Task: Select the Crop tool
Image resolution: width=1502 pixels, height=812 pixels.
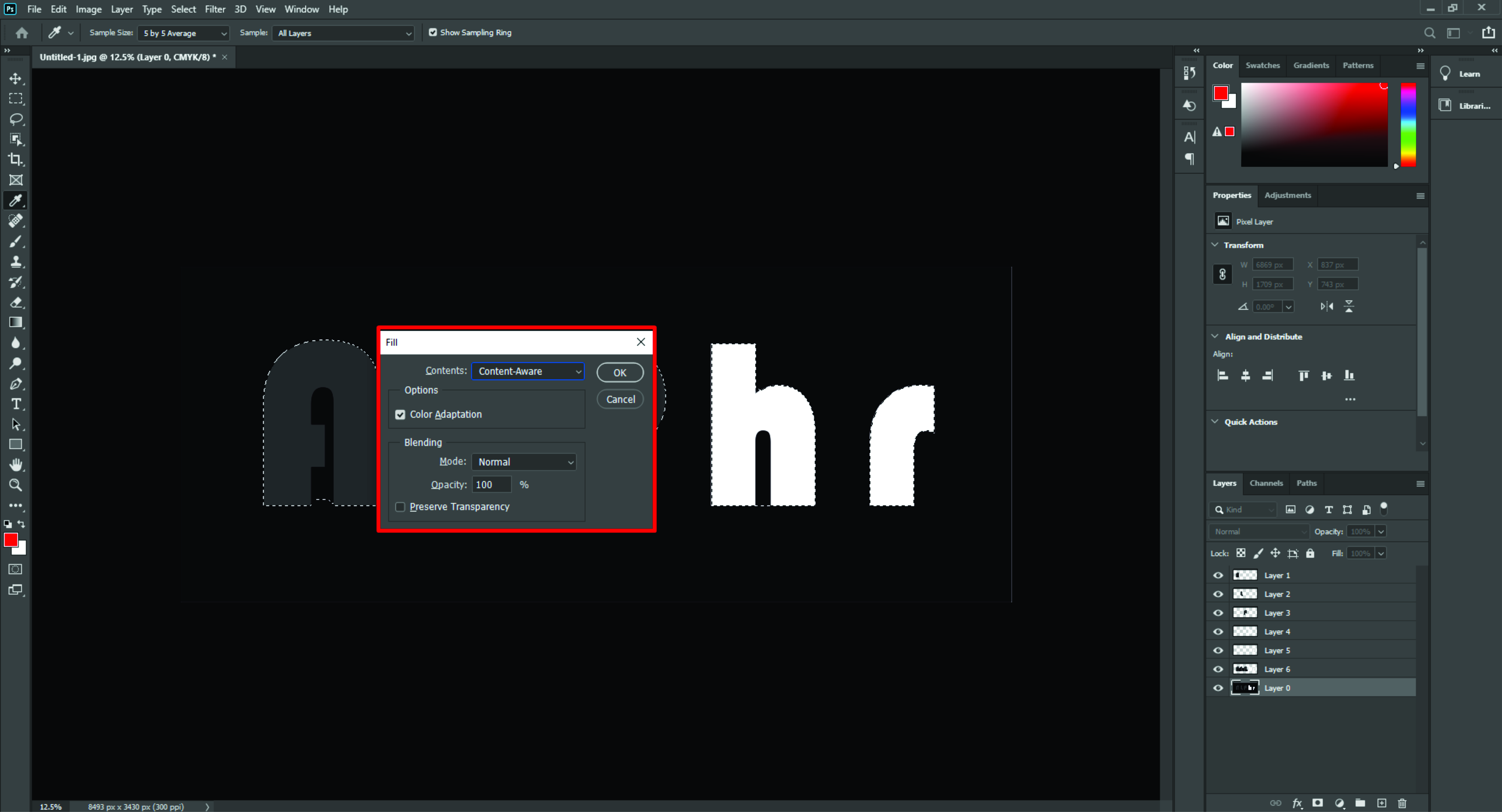Action: pyautogui.click(x=16, y=159)
